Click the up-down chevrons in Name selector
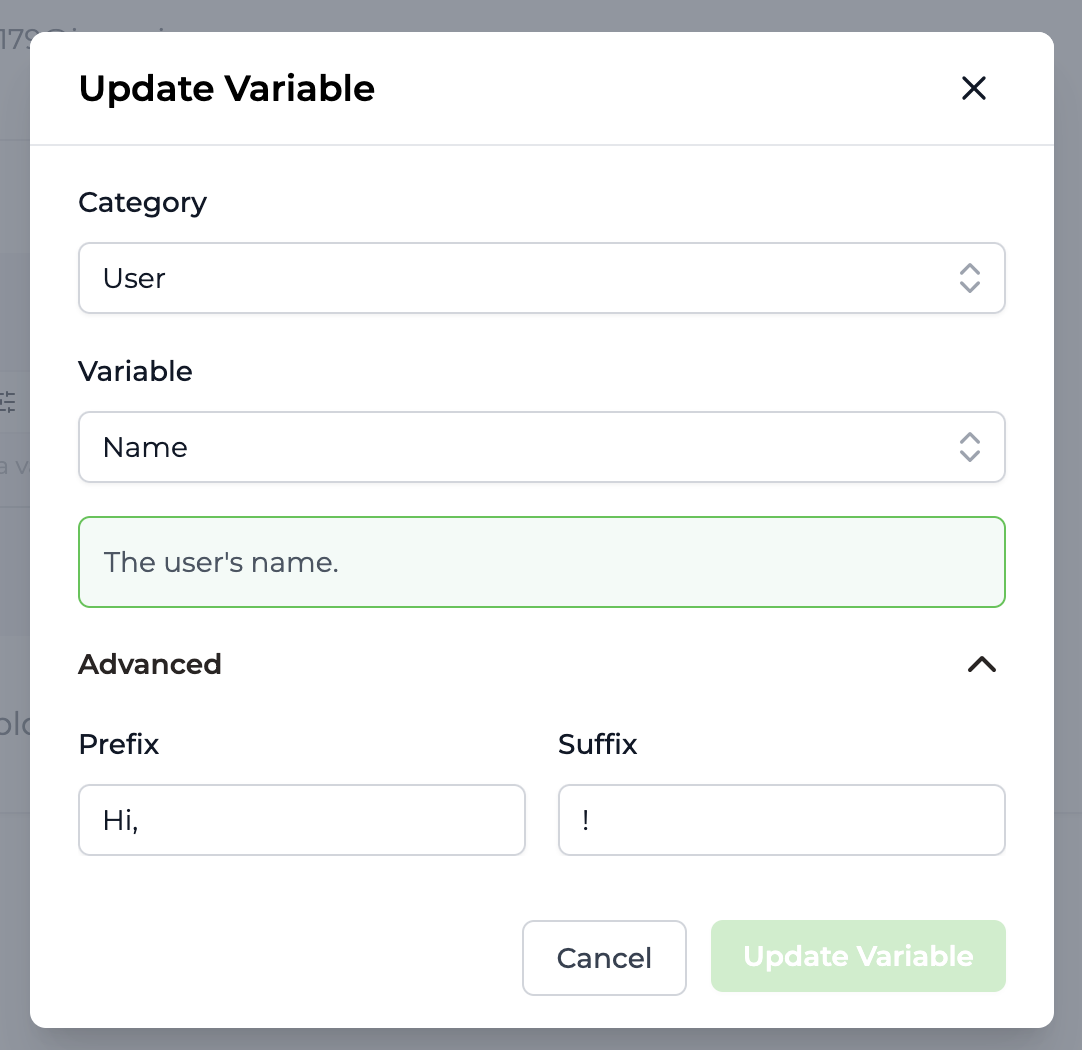1082x1050 pixels. coord(970,447)
